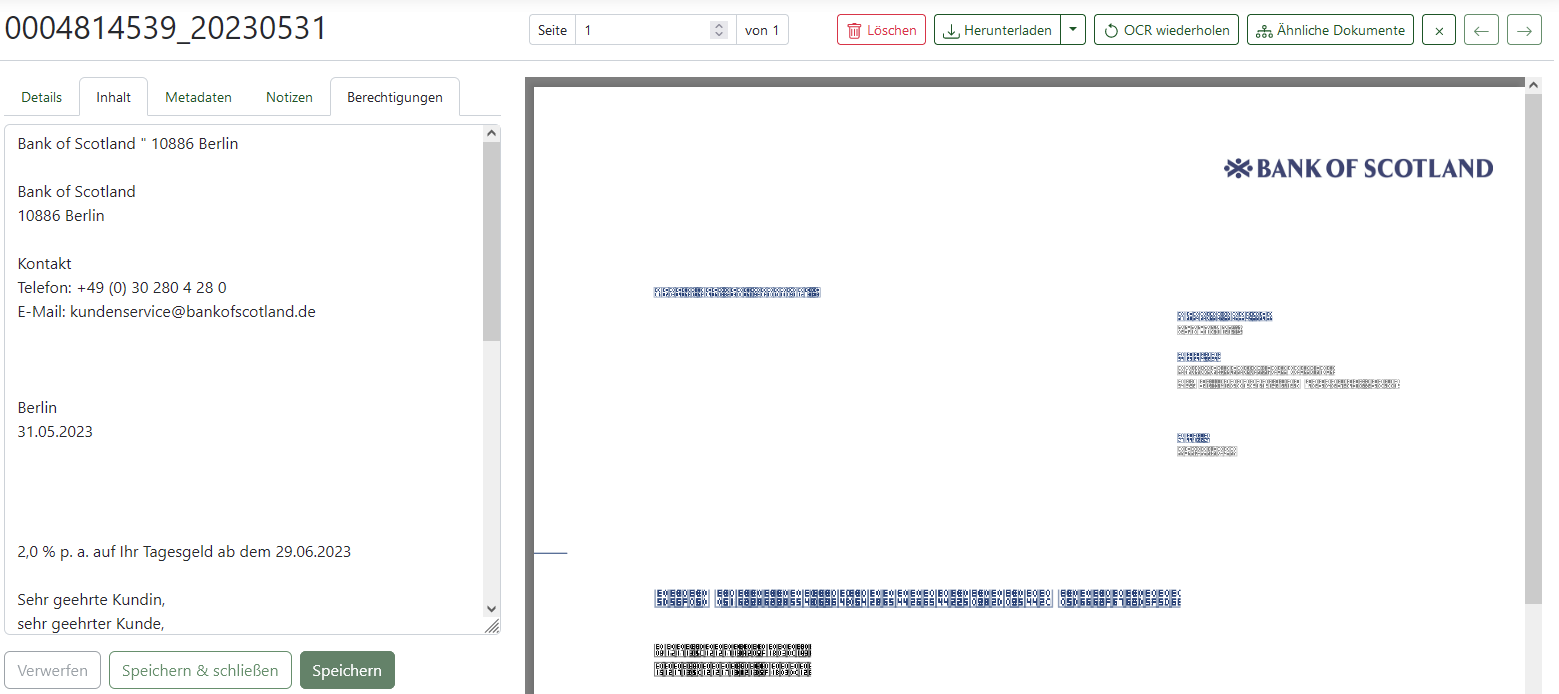1559x694 pixels.
Task: Open the Herunterladen dropdown arrow
Action: click(x=1073, y=30)
